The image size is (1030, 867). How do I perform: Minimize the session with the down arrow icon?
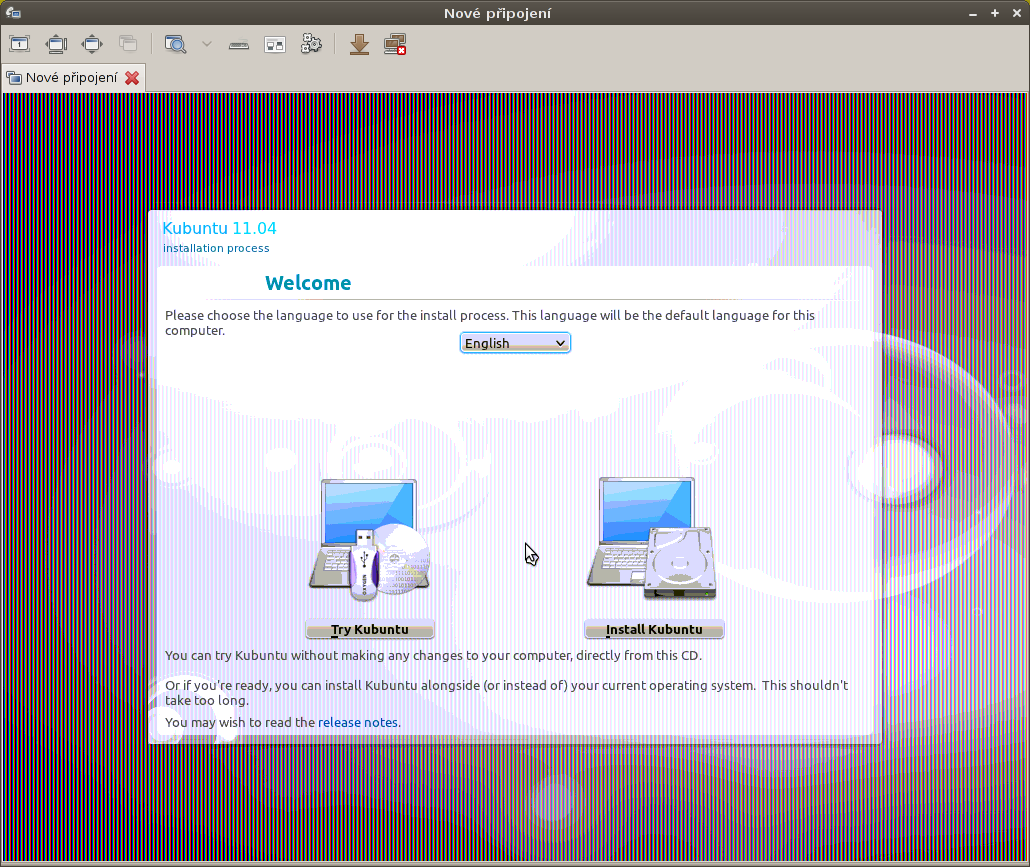(x=359, y=44)
